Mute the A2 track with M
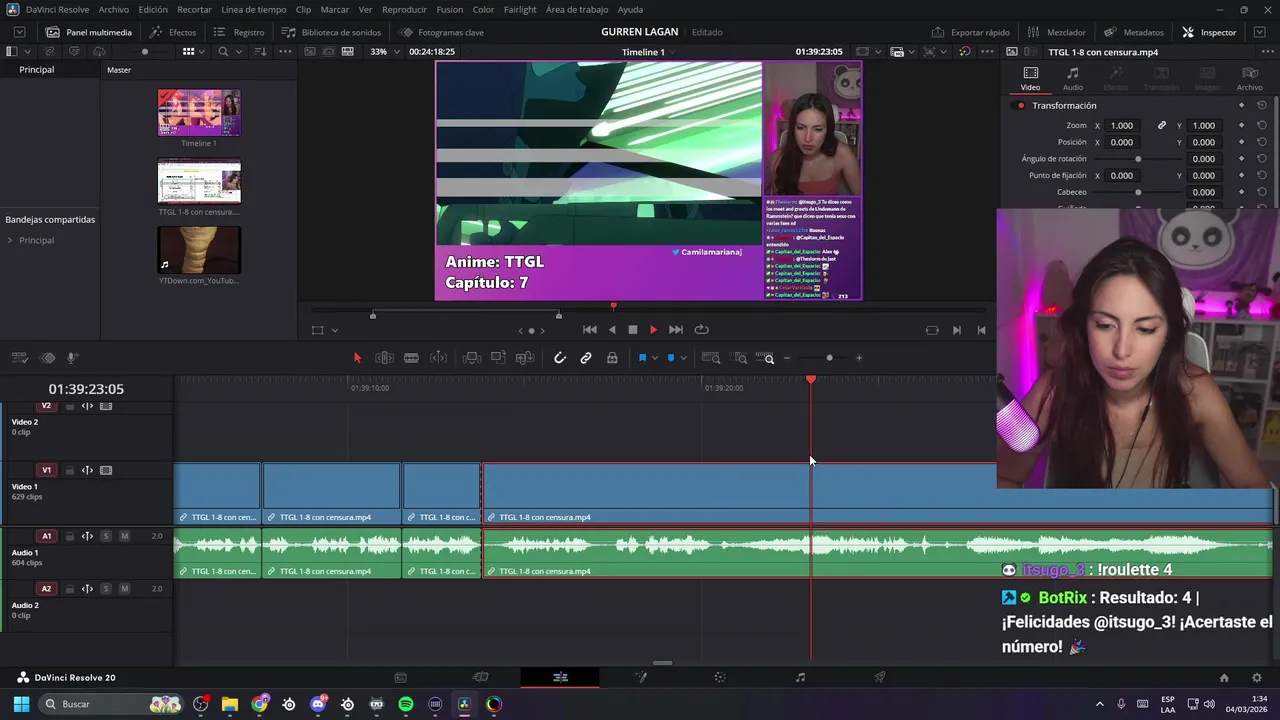Viewport: 1280px width, 720px height. 124,589
